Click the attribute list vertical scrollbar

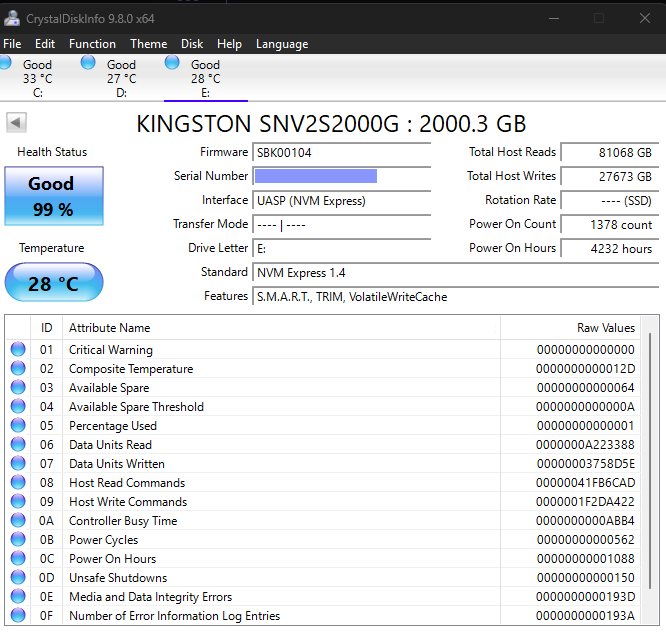[x=650, y=461]
